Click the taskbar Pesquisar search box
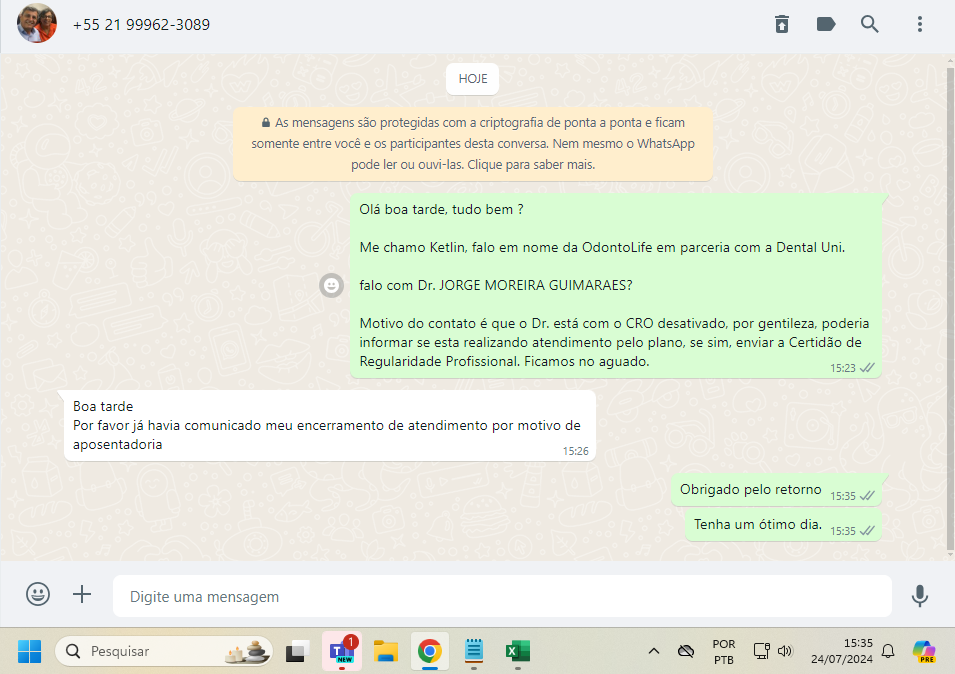Screen dimensions: 955x674 point(163,651)
